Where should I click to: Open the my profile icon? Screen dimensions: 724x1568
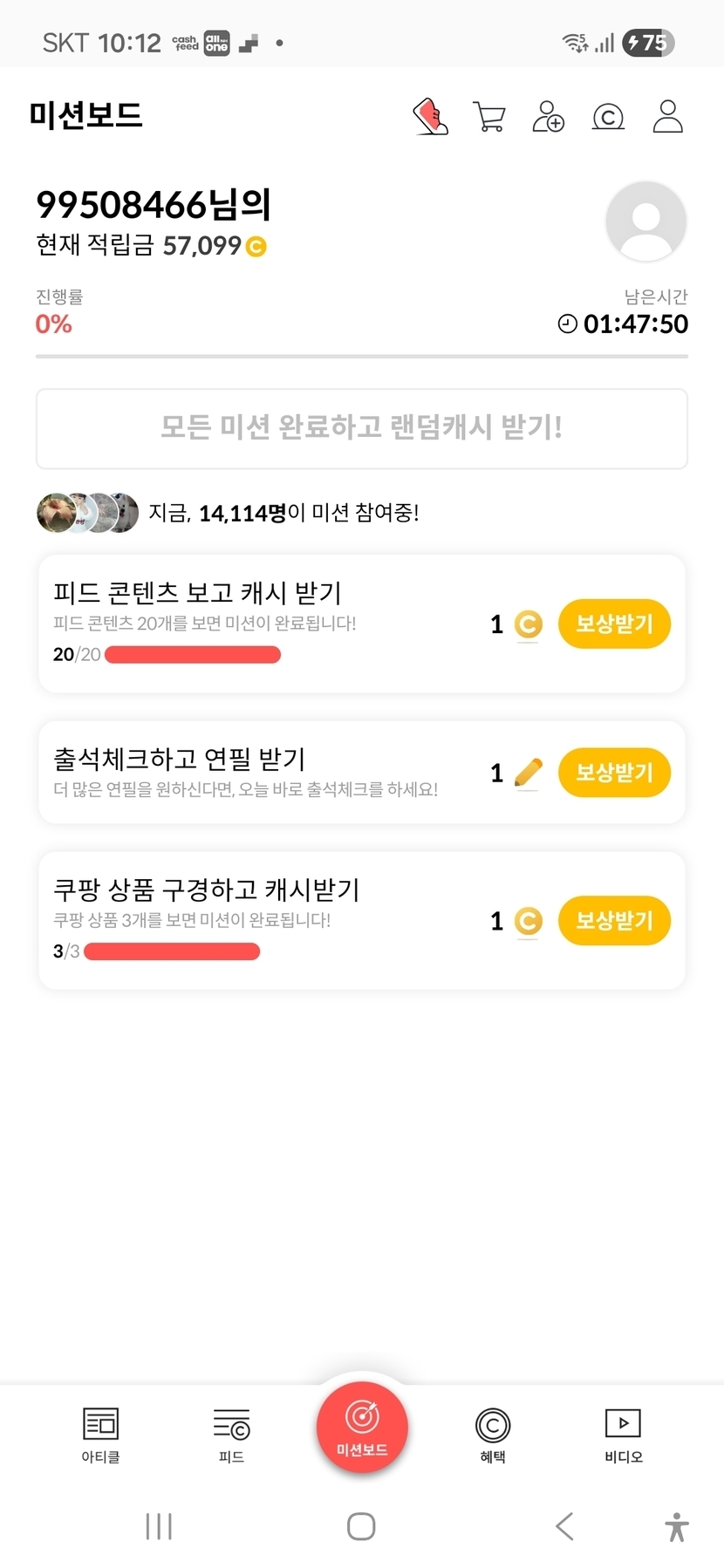point(668,116)
